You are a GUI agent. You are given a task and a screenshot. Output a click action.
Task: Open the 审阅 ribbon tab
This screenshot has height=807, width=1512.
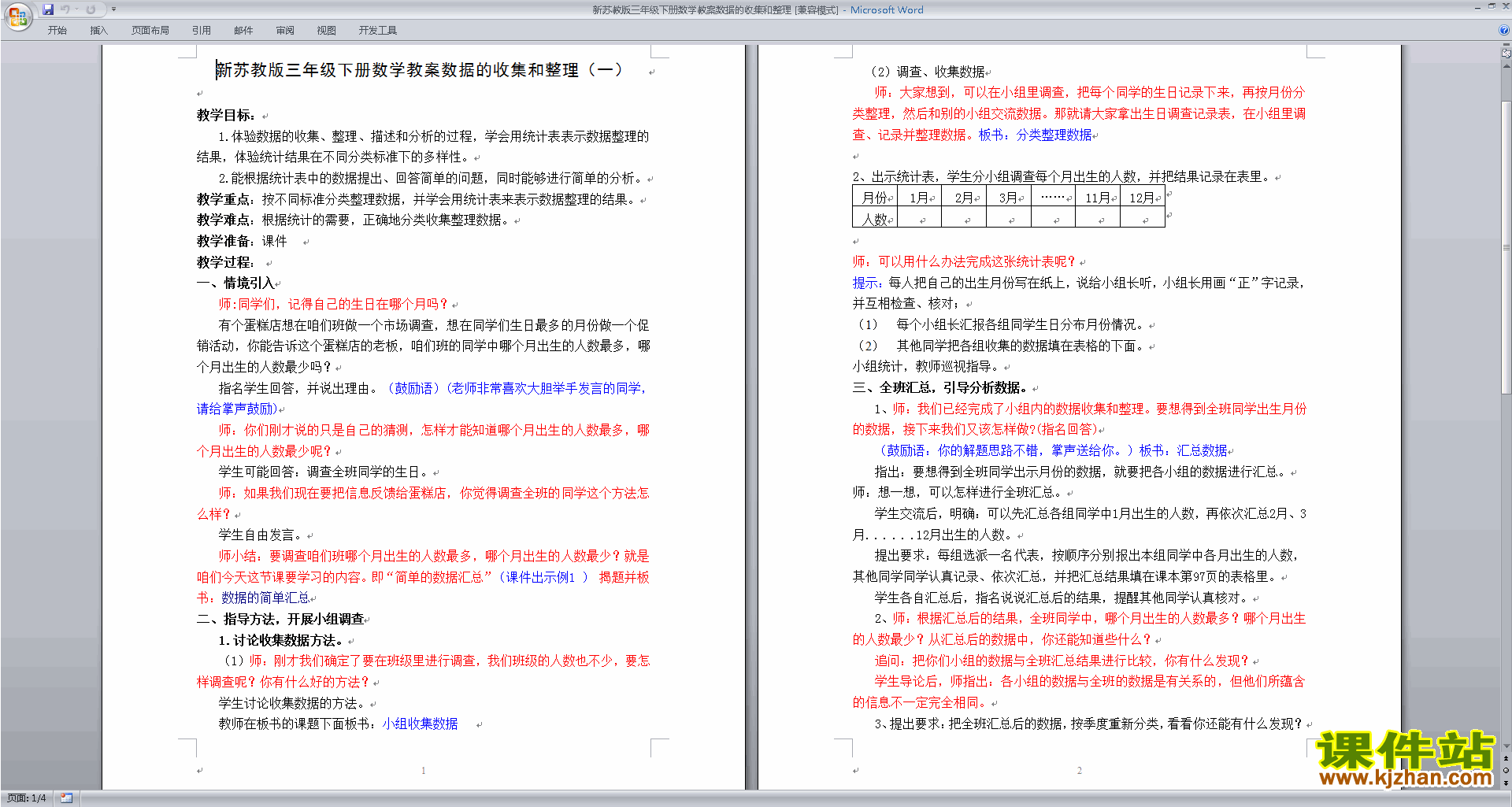point(285,30)
